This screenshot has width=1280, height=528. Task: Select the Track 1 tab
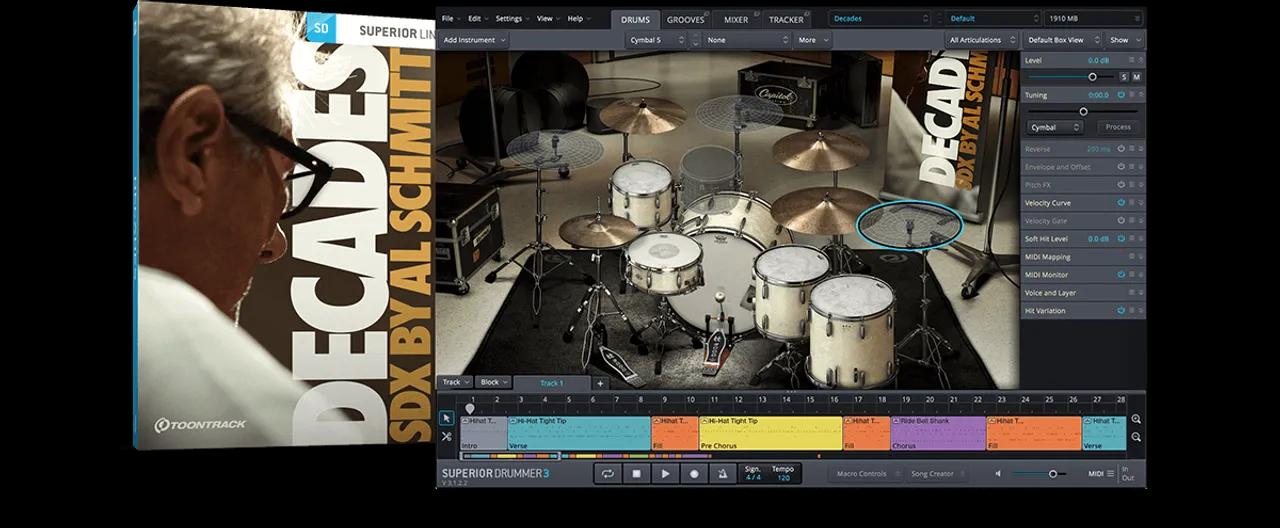tap(552, 383)
